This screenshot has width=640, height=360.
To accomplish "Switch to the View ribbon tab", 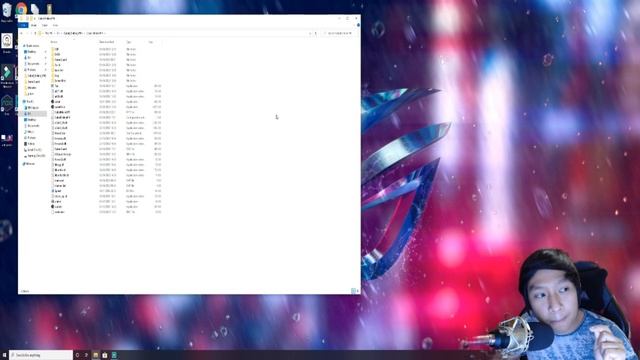I will tap(55, 25).
